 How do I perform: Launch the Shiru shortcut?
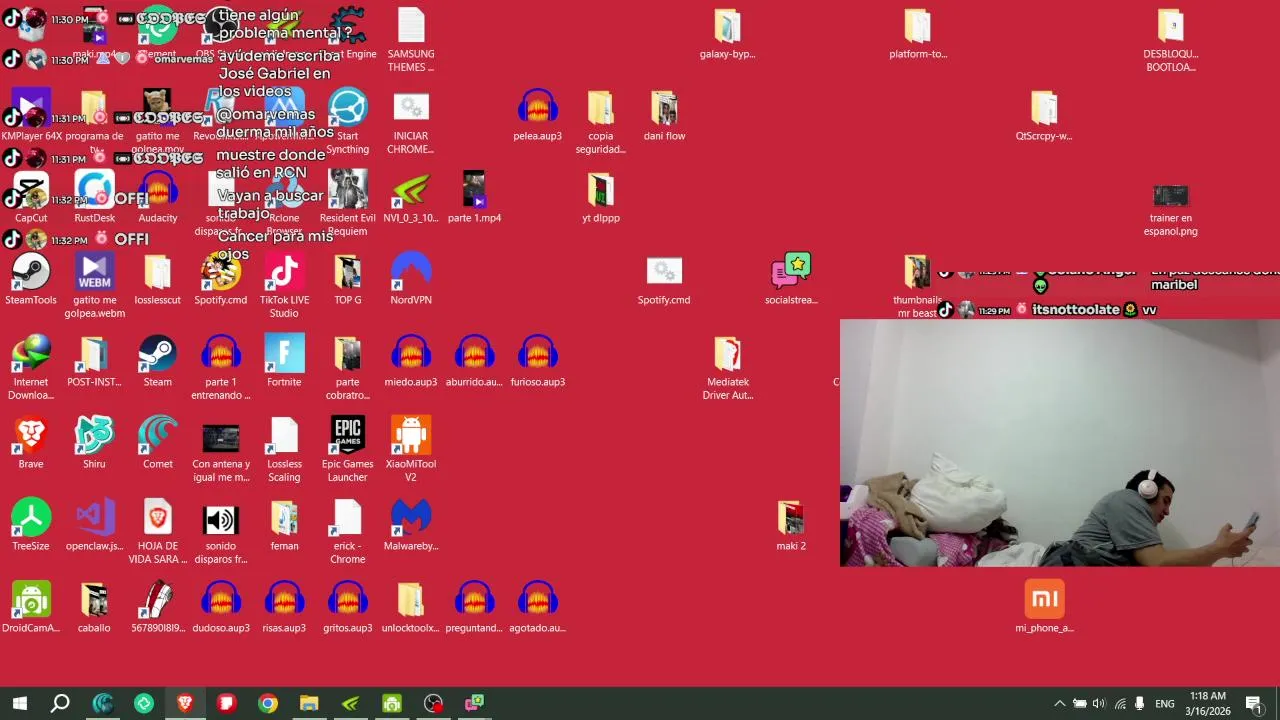coord(94,444)
